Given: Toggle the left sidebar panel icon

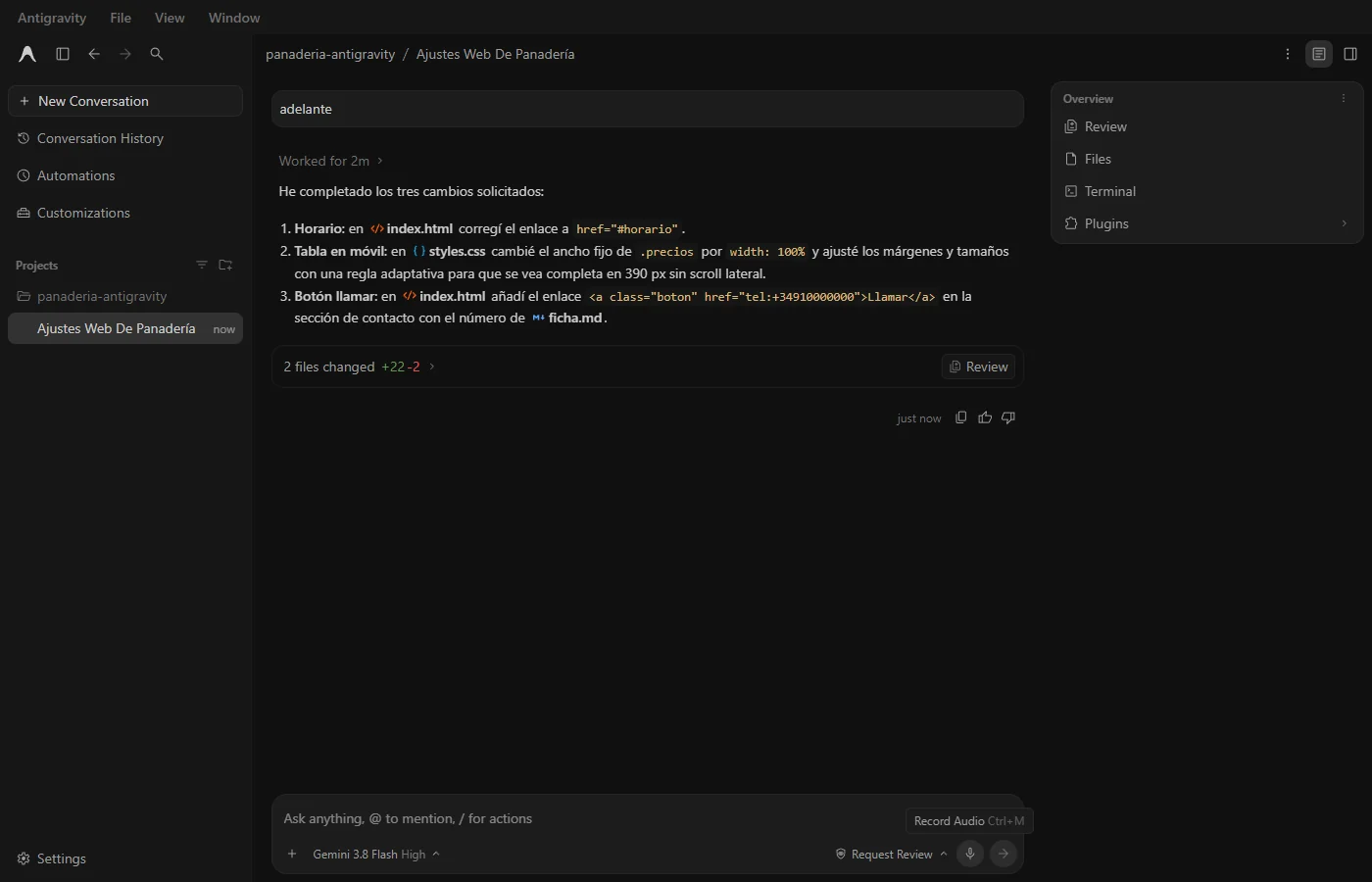Looking at the screenshot, I should coord(63,54).
